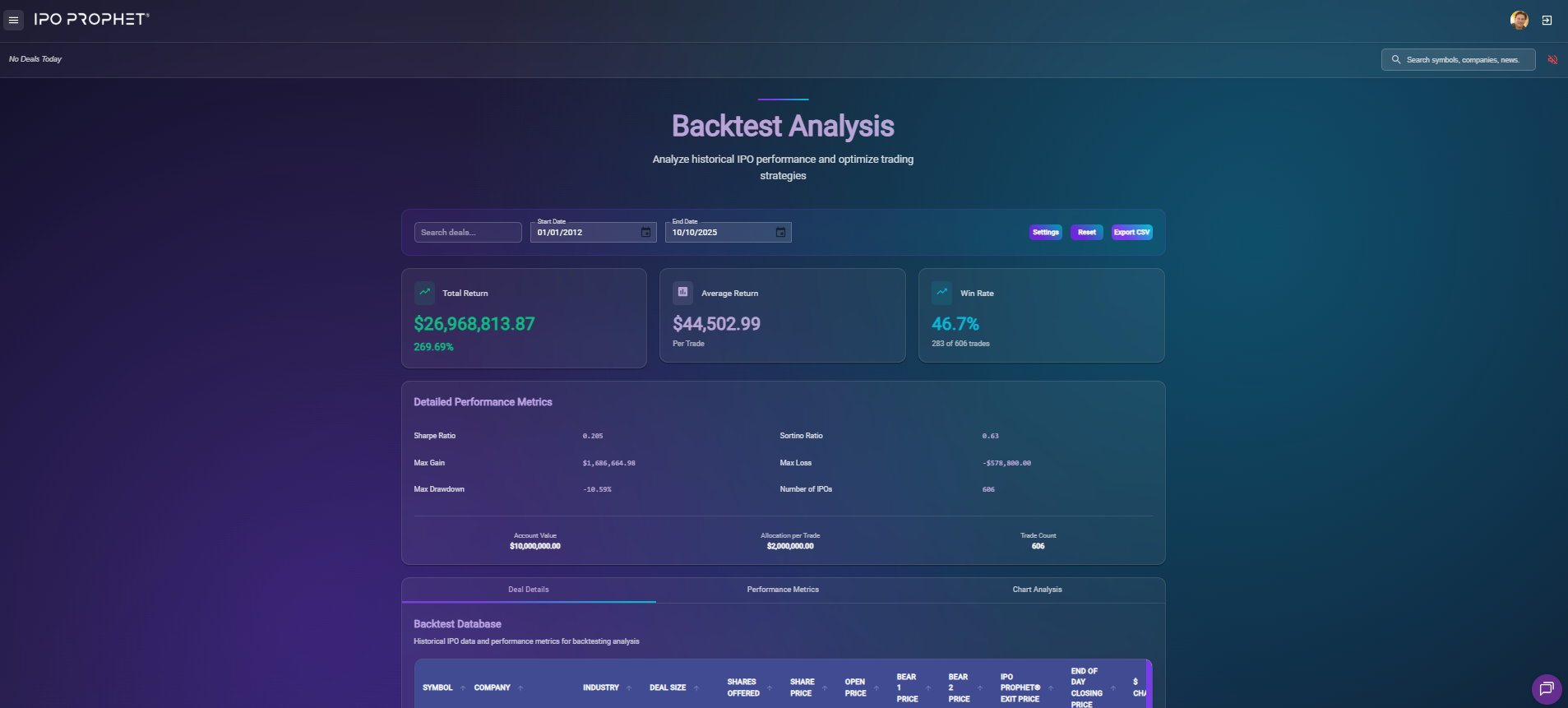Screen dimensions: 1568x708
Task: Open the Start Date calendar picker
Action: tap(645, 233)
